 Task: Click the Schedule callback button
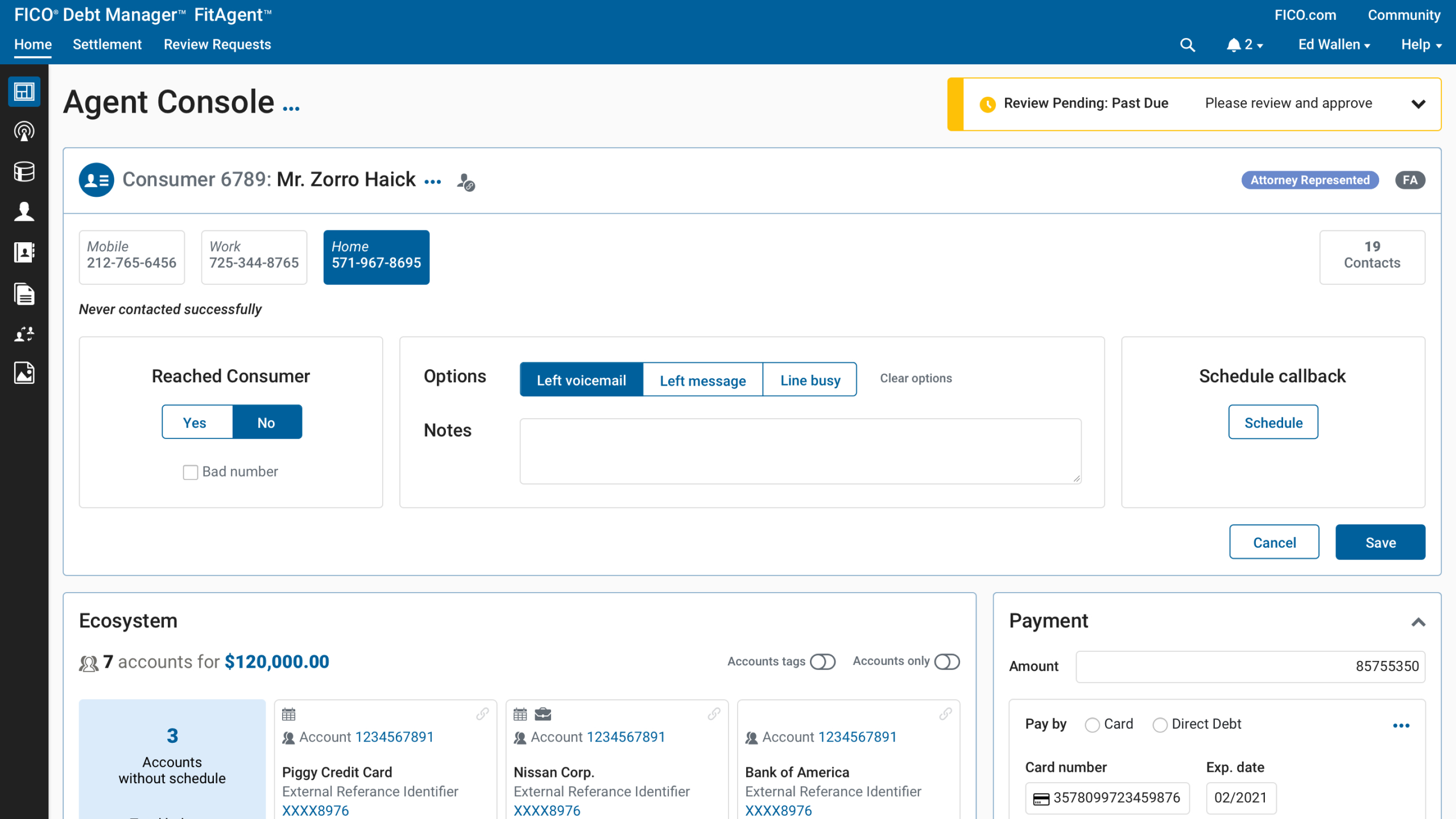(1273, 423)
